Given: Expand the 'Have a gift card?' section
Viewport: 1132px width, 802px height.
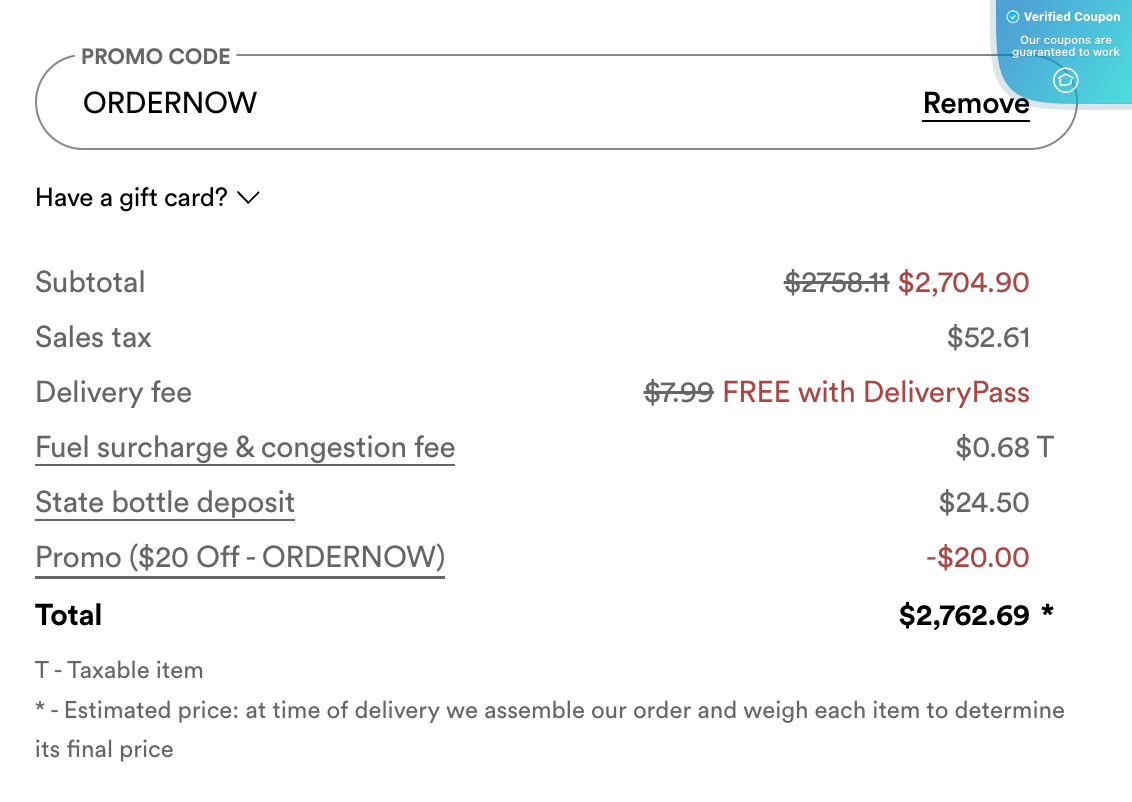Looking at the screenshot, I should pos(130,197).
